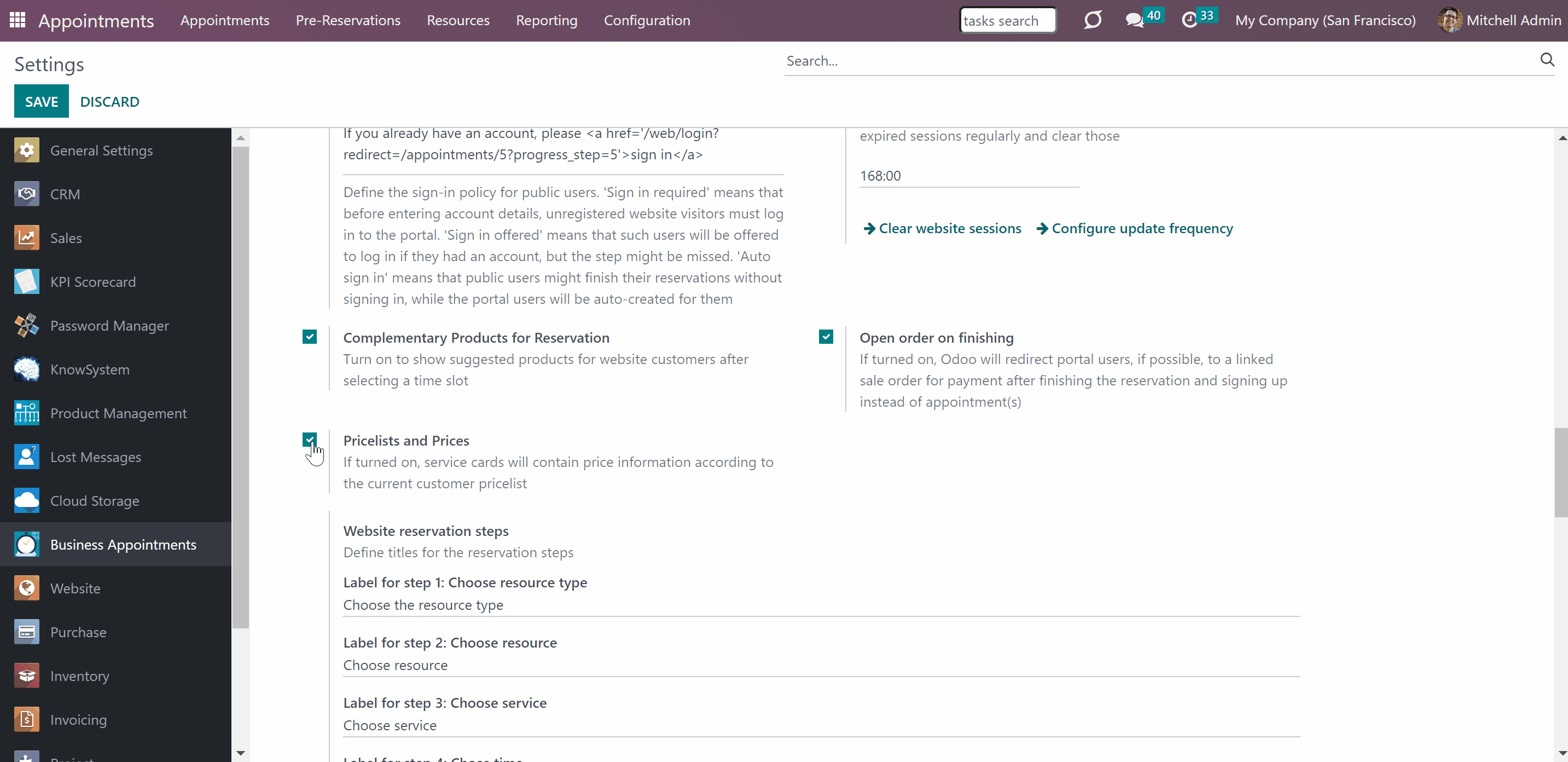
Task: Edit step 2 label Choose resource
Action: coord(821,665)
